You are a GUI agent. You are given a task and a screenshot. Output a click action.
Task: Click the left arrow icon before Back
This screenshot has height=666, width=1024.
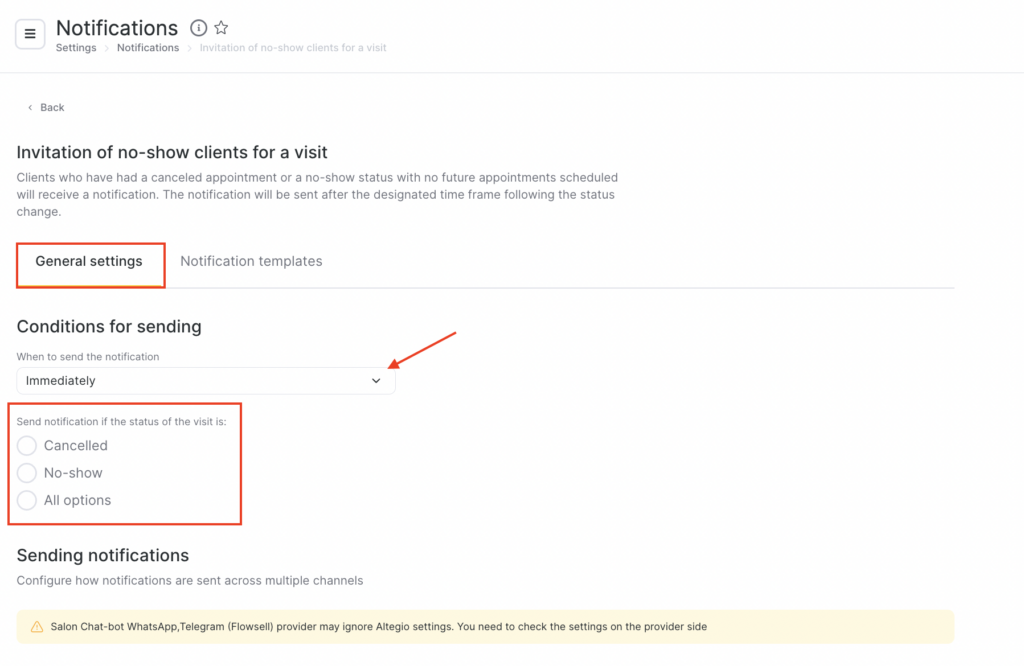[x=30, y=108]
